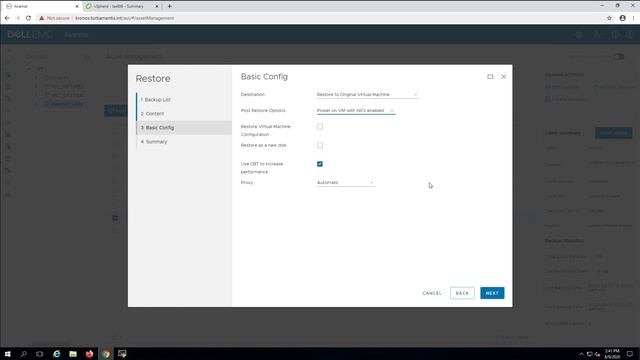The height and width of the screenshot is (360, 640).
Task: Open the Chrome three-dot menu
Action: pos(634,18)
